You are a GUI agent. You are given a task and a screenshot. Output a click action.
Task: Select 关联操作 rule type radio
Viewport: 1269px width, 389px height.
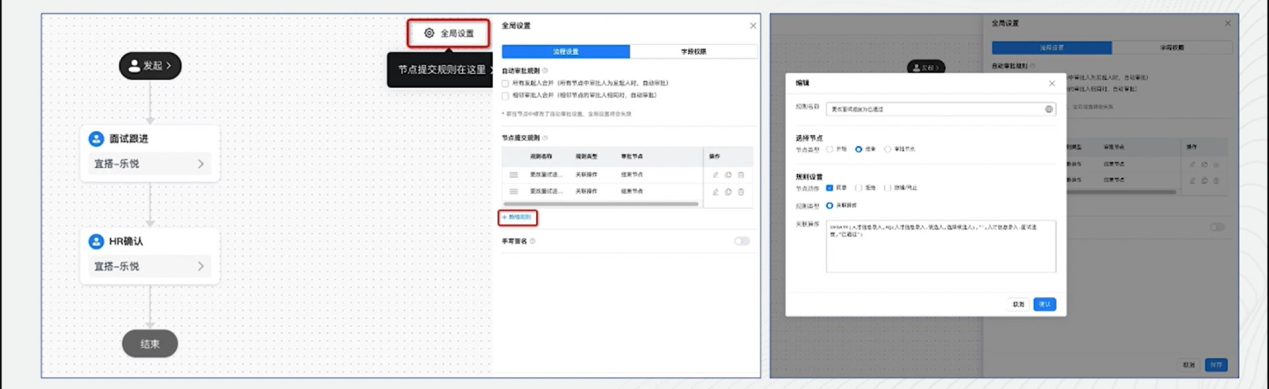pyautogui.click(x=830, y=205)
